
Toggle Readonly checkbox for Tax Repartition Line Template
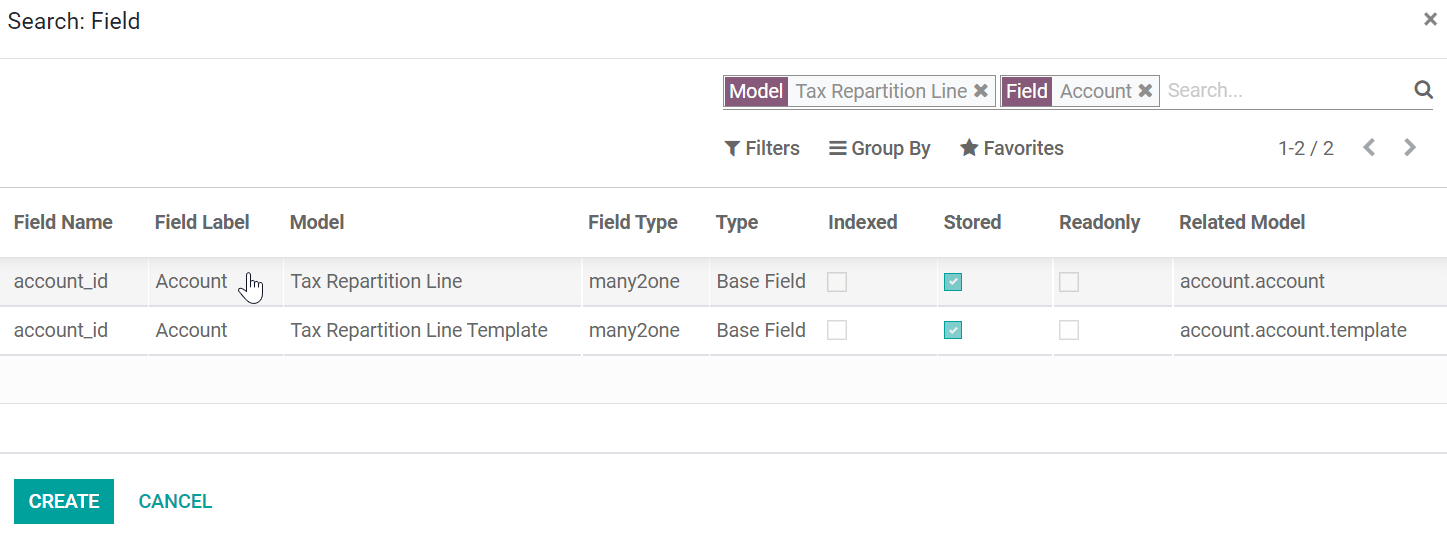pyautogui.click(x=1069, y=330)
